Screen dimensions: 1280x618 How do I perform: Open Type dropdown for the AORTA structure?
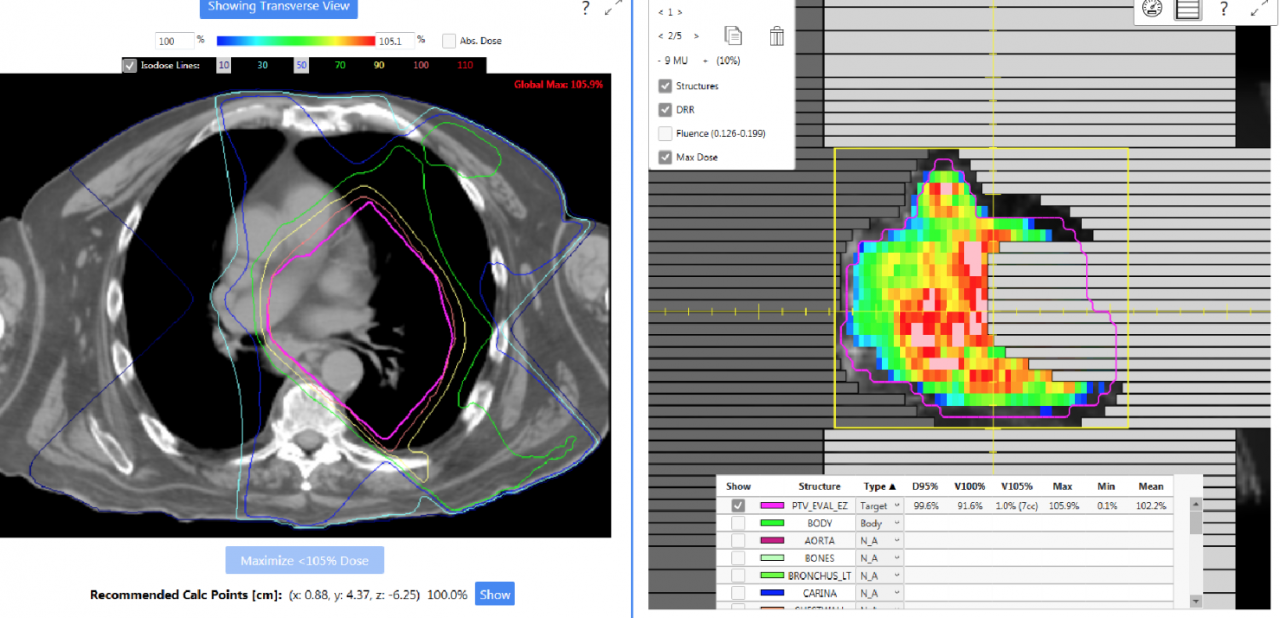coord(880,541)
